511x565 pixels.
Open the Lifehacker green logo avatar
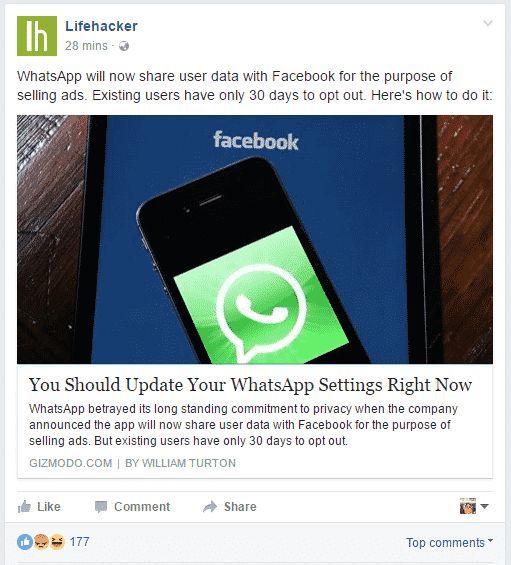point(37,36)
